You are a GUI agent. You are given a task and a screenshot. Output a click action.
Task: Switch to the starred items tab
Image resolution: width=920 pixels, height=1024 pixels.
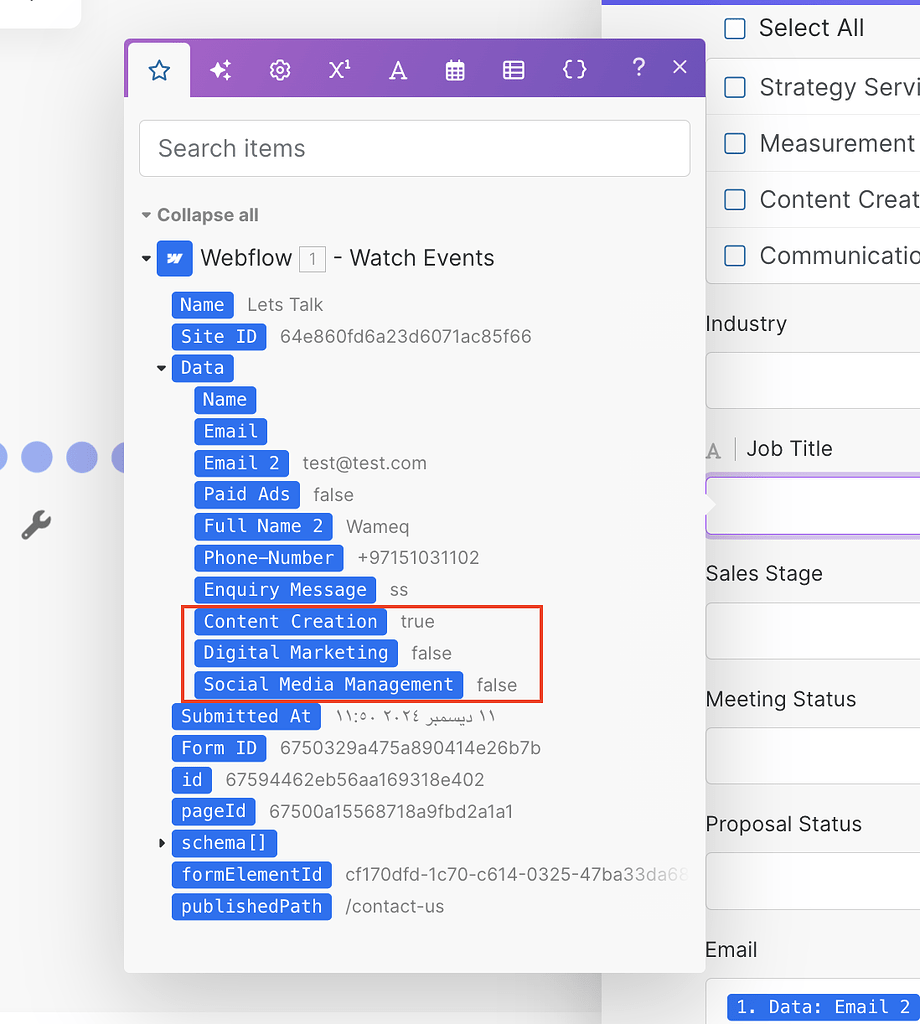pos(158,70)
